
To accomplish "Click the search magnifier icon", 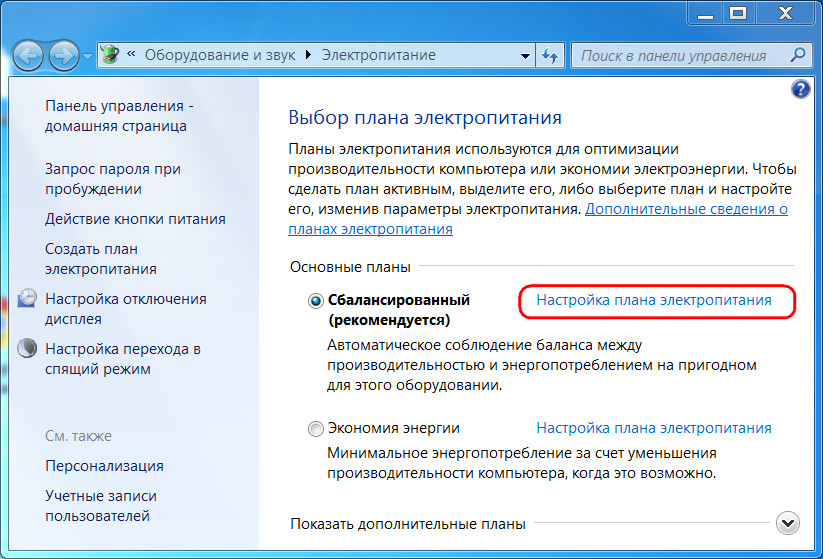I will (x=798, y=55).
